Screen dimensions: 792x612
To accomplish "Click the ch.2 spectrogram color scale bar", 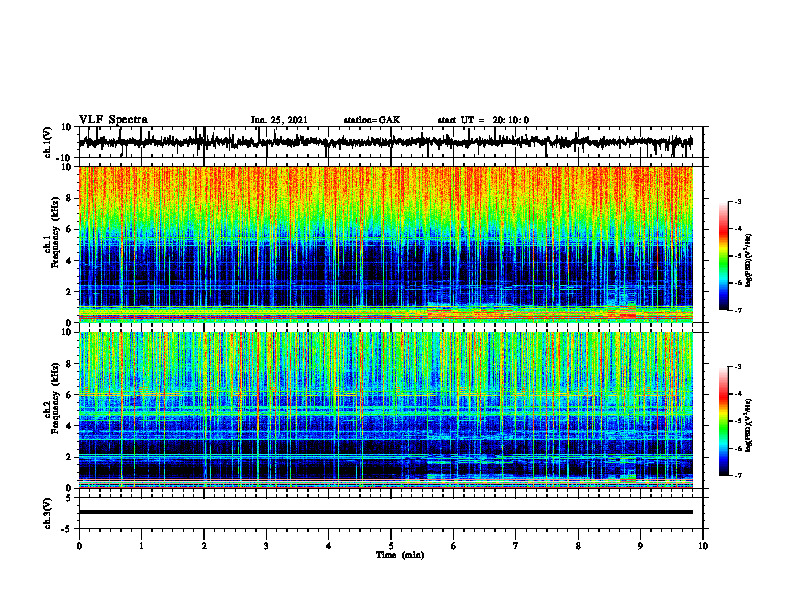I will [723, 421].
